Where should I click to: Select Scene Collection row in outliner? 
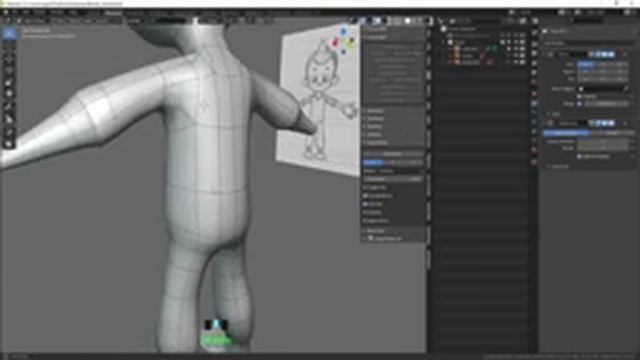coord(462,29)
